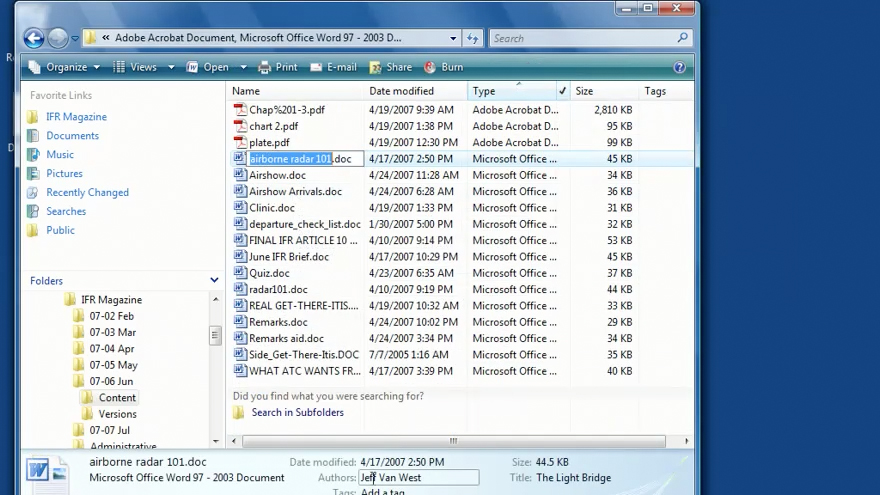The width and height of the screenshot is (880, 495).
Task: Click the Share toolbar button
Action: tap(391, 67)
